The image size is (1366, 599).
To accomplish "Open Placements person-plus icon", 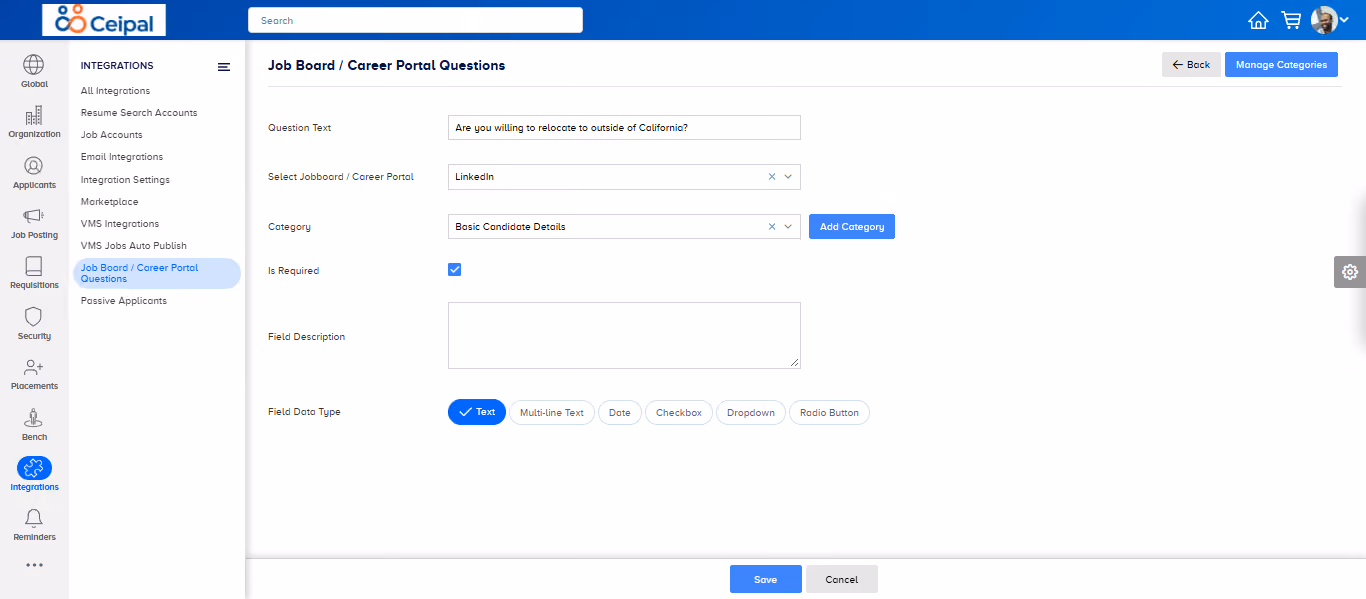I will pyautogui.click(x=34, y=367).
